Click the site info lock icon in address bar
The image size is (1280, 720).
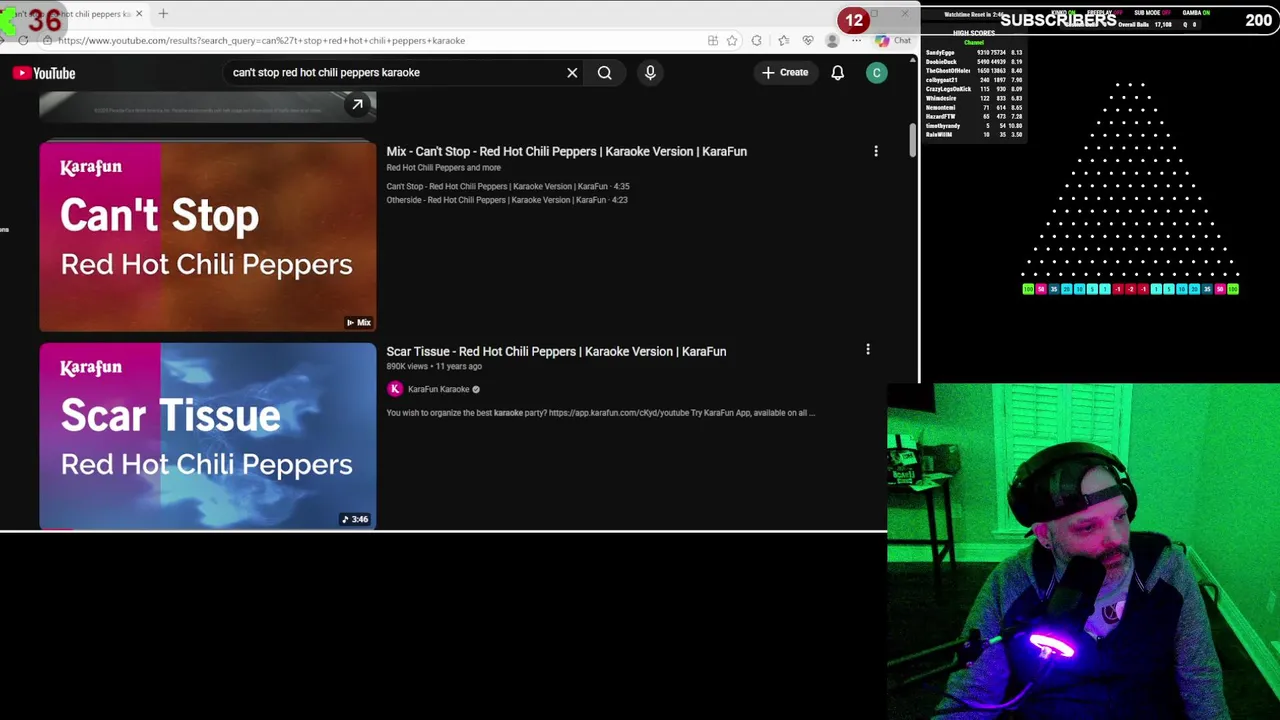click(47, 41)
